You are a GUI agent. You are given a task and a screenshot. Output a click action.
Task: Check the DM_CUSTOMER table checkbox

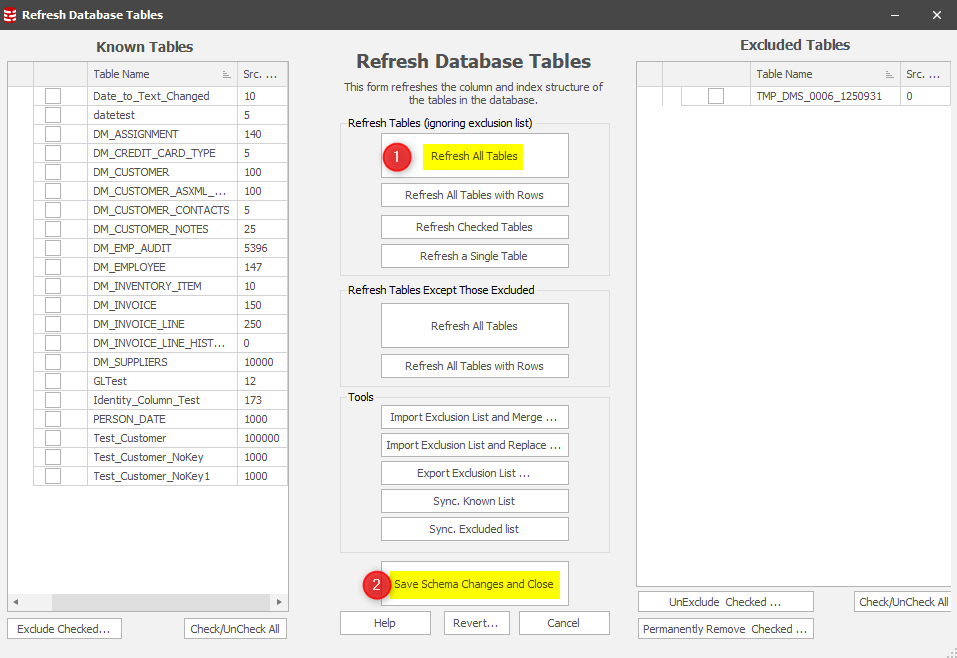53,172
